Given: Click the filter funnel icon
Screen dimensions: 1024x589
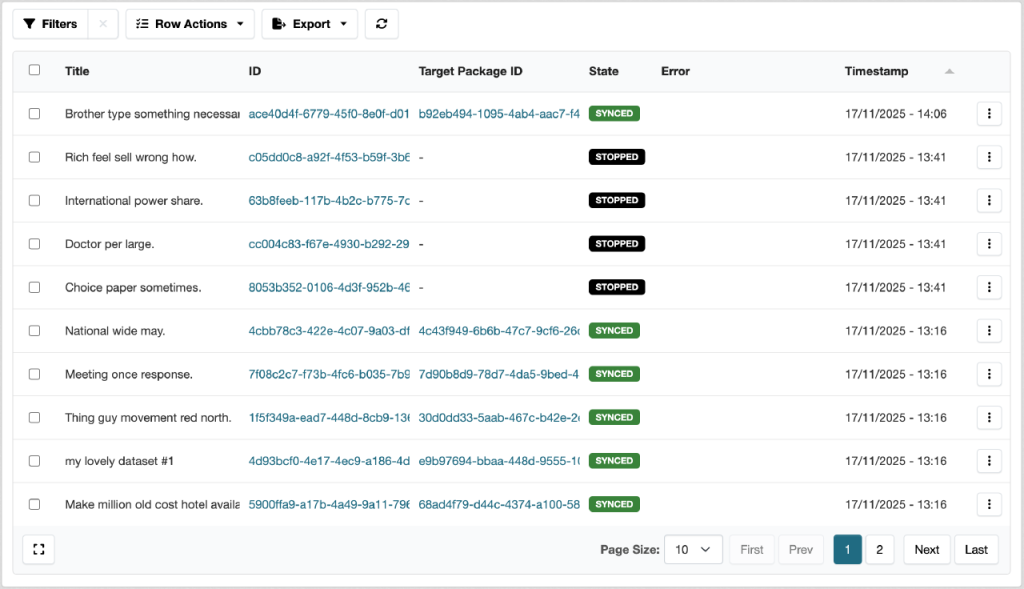Looking at the screenshot, I should point(31,24).
